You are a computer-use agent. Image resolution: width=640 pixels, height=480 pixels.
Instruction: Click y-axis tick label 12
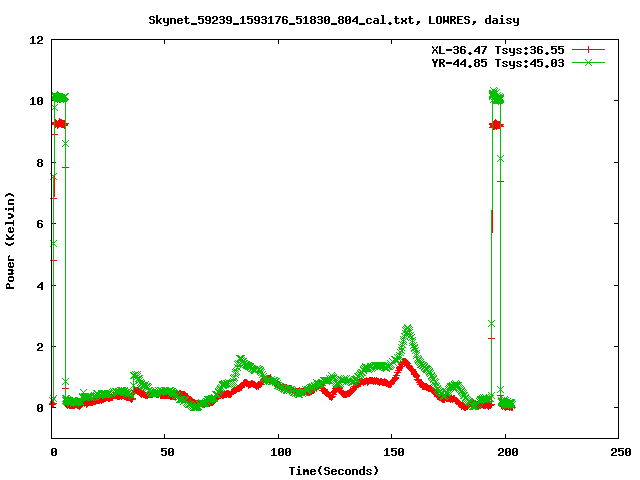[36, 40]
